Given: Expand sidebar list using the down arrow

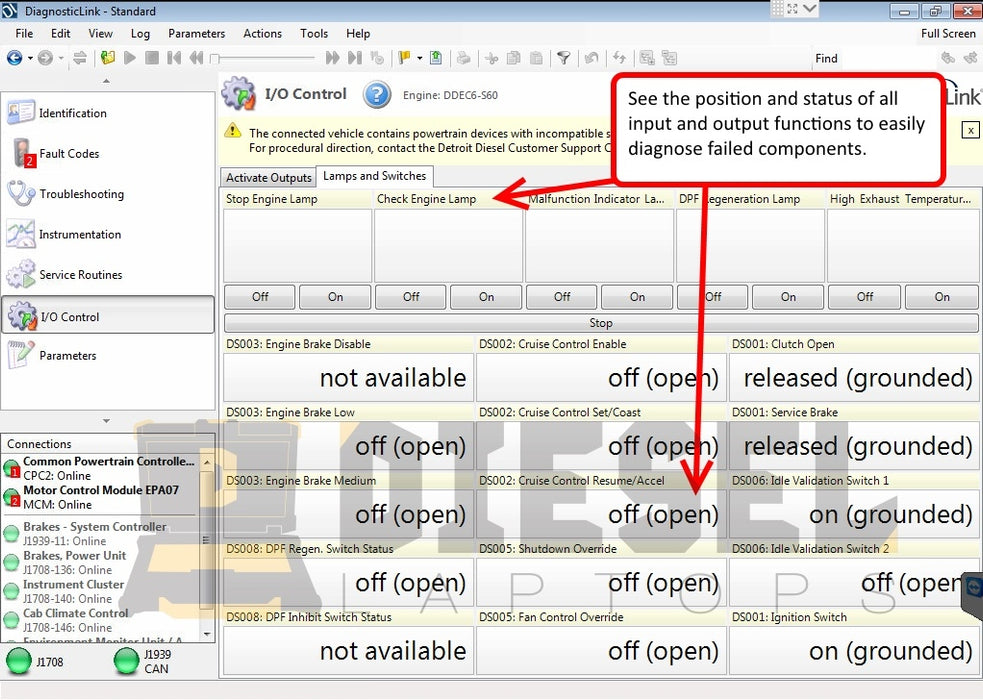Looking at the screenshot, I should pyautogui.click(x=107, y=421).
